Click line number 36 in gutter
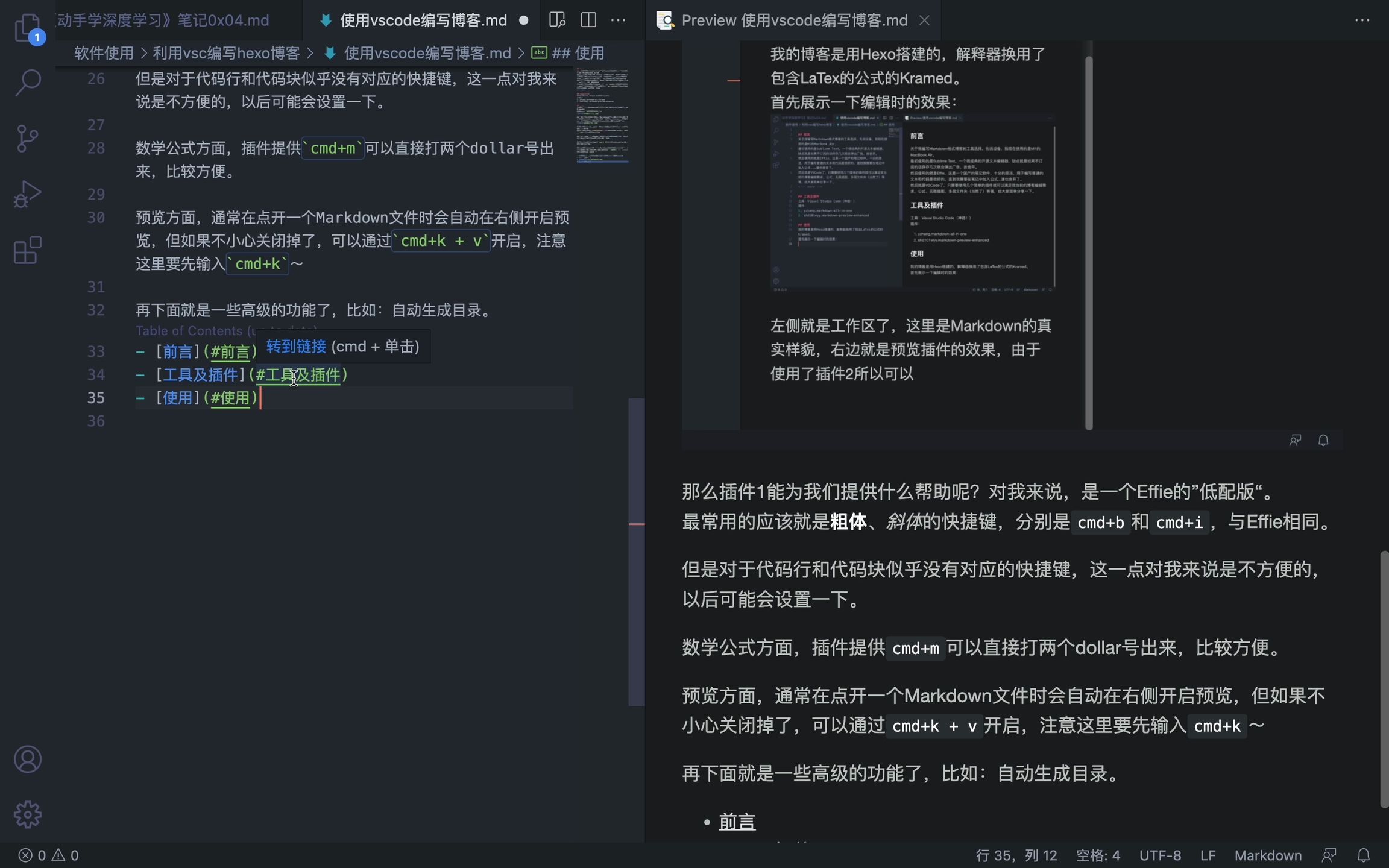This screenshot has height=868, width=1389. coord(96,421)
